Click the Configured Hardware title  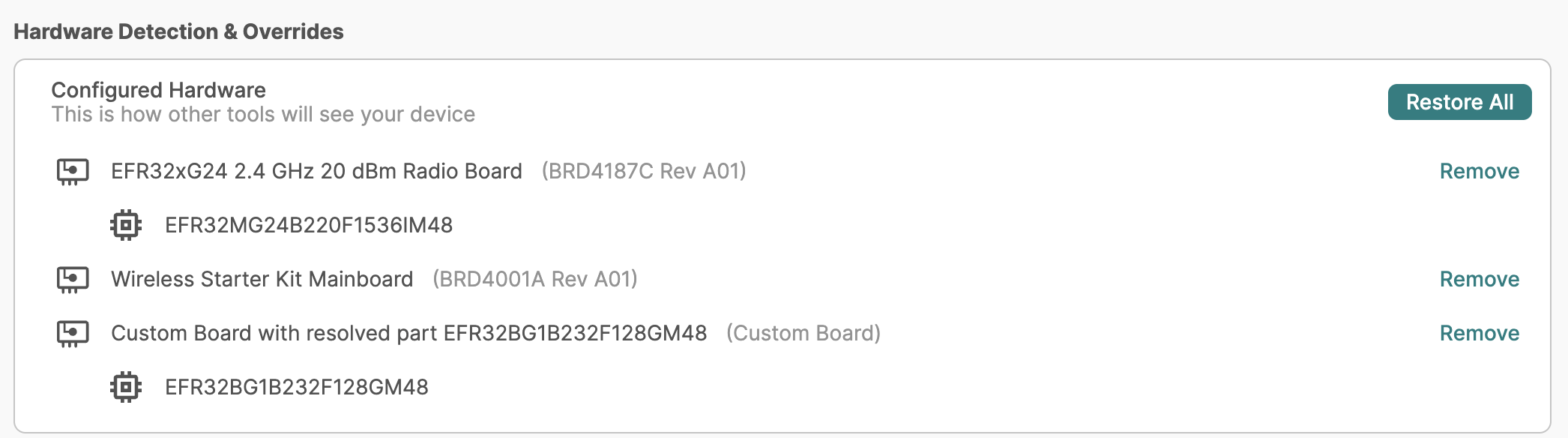(x=158, y=90)
